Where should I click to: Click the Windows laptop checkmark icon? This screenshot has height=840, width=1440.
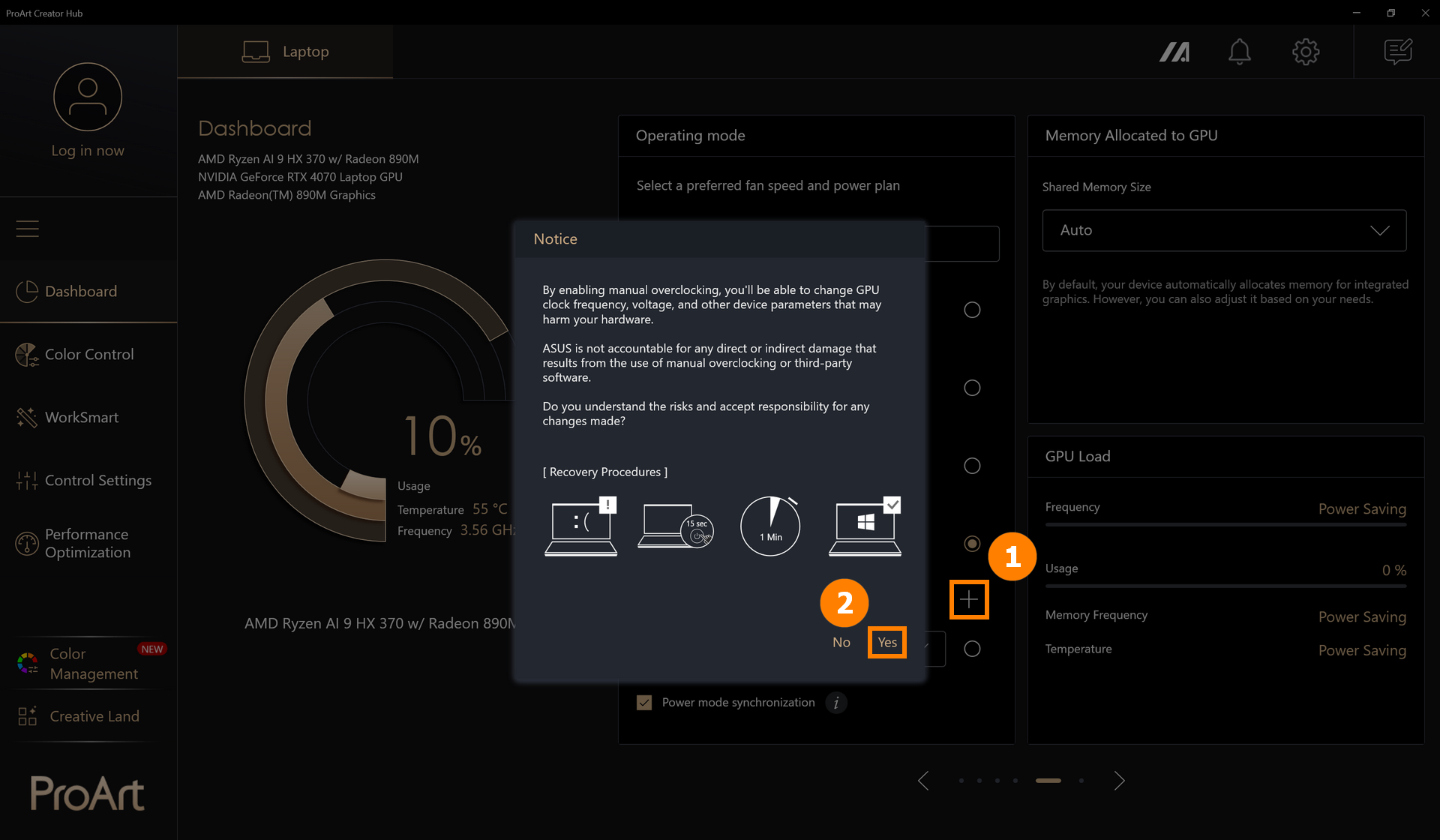coord(865,526)
